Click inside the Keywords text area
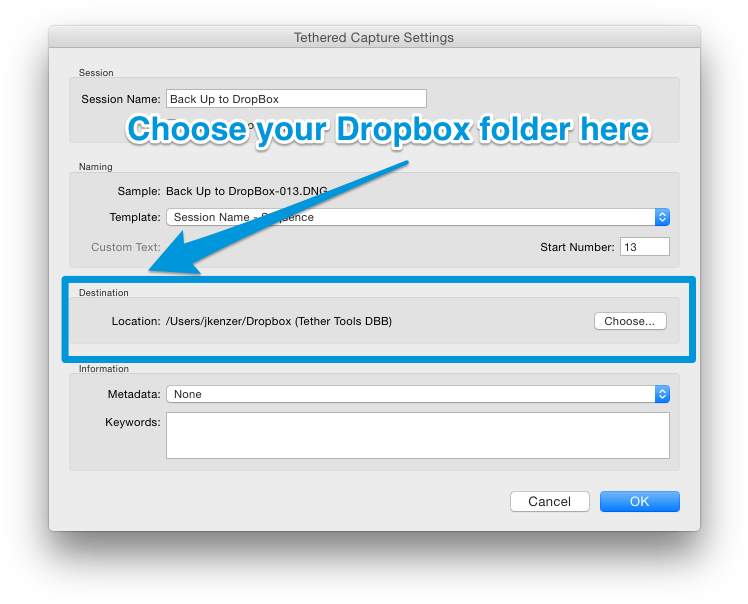 417,435
